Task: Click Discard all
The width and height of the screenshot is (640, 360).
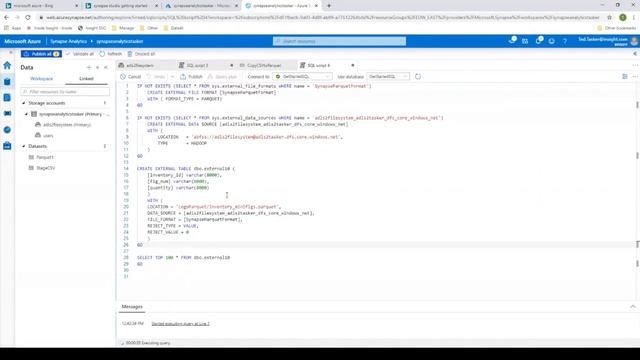Action: click(141, 54)
